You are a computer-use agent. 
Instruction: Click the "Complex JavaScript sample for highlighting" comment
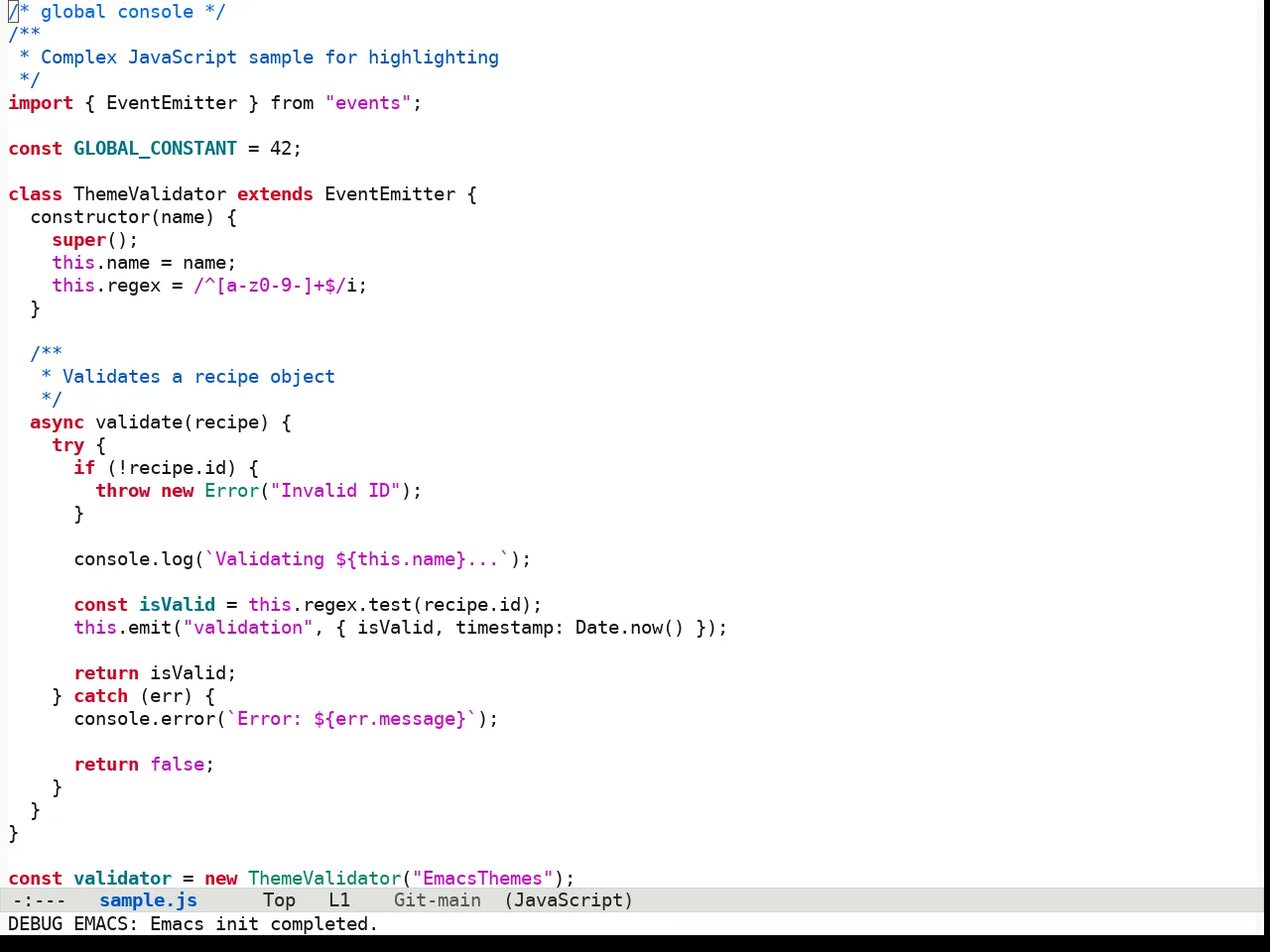[270, 58]
